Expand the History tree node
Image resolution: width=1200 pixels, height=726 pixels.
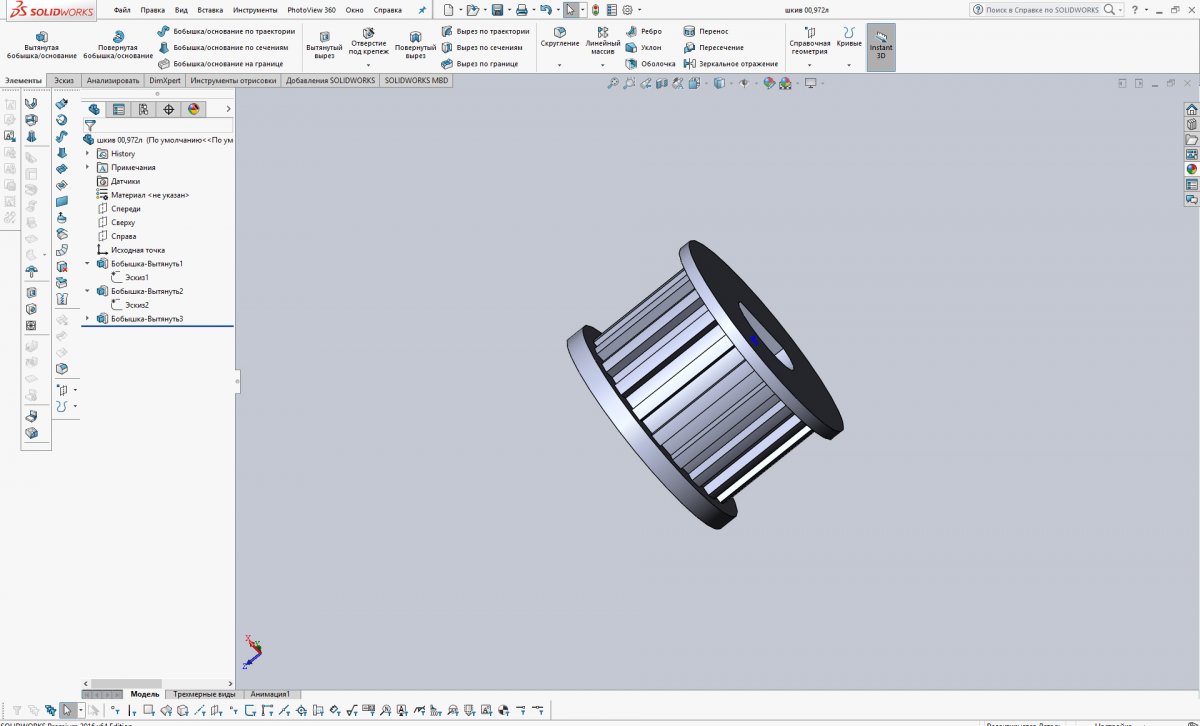pos(88,154)
